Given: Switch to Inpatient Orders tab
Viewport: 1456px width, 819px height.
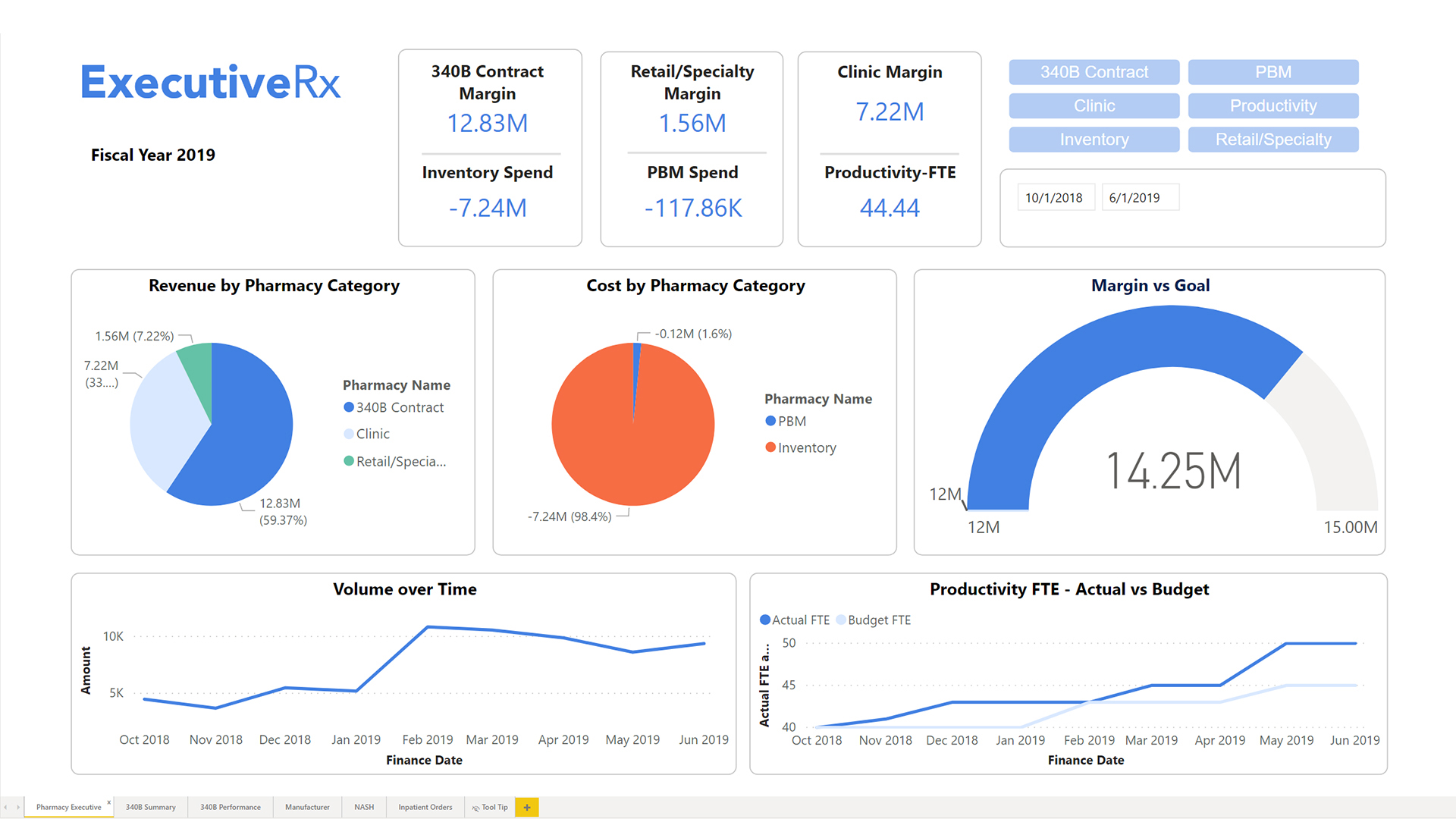Looking at the screenshot, I should click(x=425, y=808).
